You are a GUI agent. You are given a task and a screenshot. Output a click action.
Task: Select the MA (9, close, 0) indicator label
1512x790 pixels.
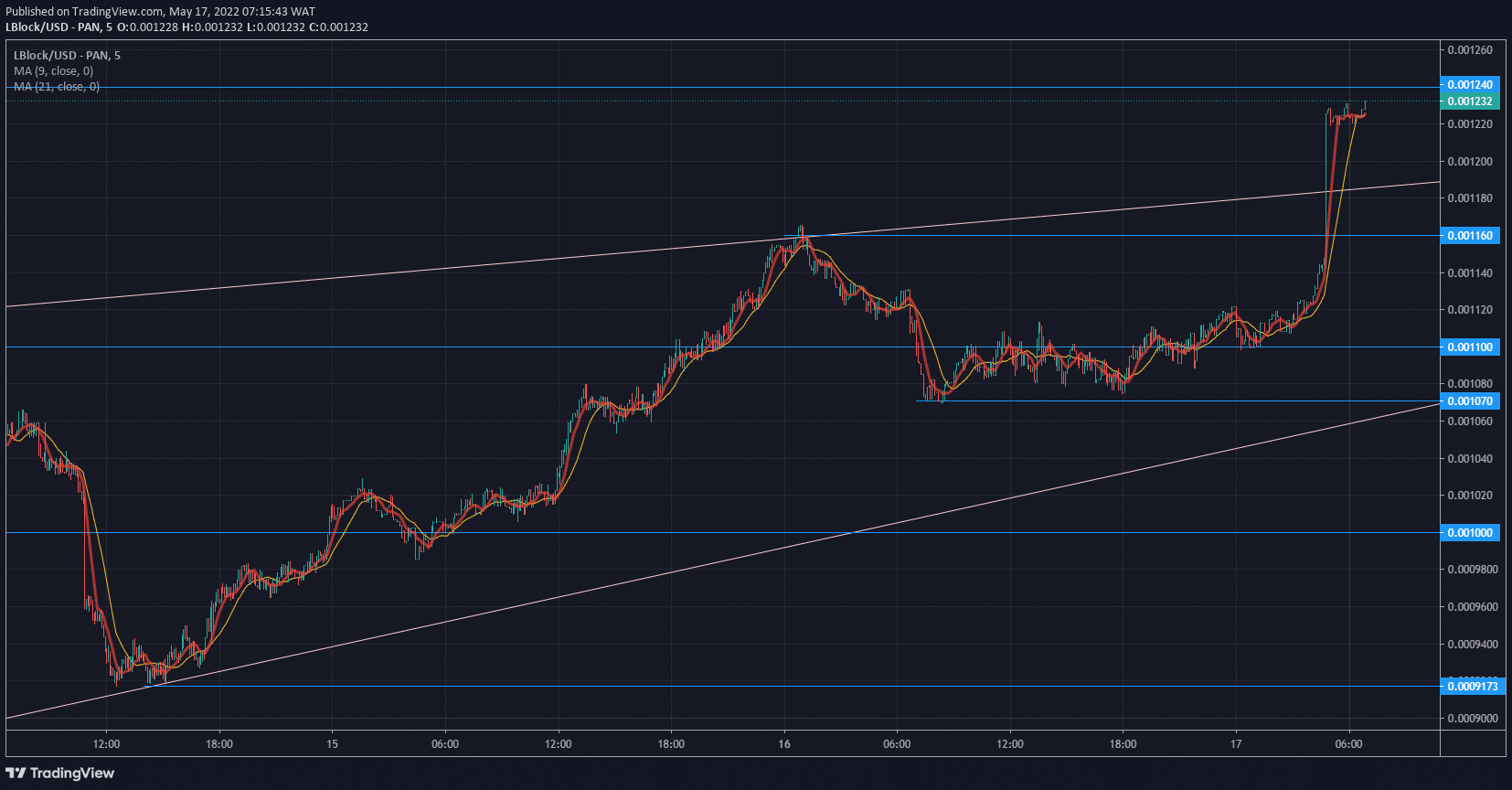(x=53, y=71)
